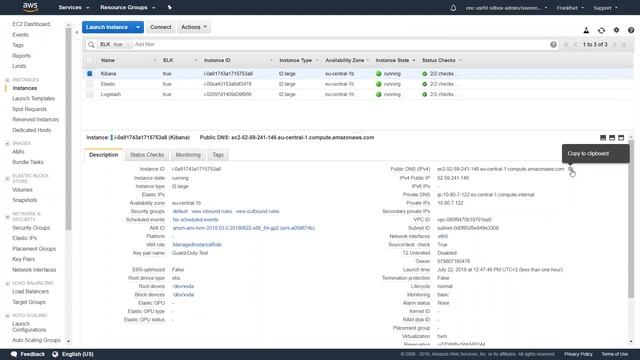Go to next page of results
640x360 pixels.
(x=615, y=44)
